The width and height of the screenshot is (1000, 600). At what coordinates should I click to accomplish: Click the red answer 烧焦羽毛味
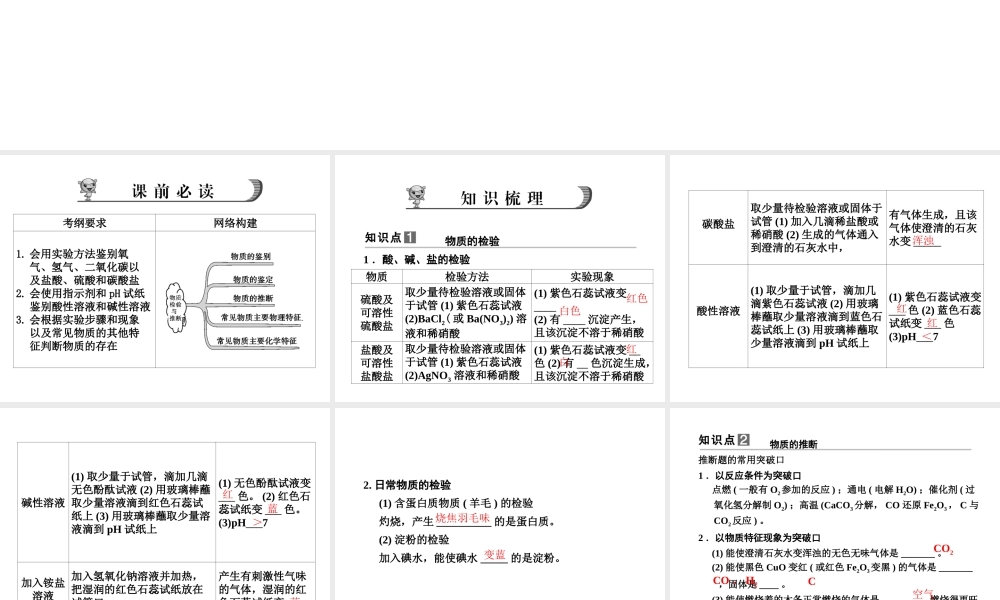pos(462,518)
